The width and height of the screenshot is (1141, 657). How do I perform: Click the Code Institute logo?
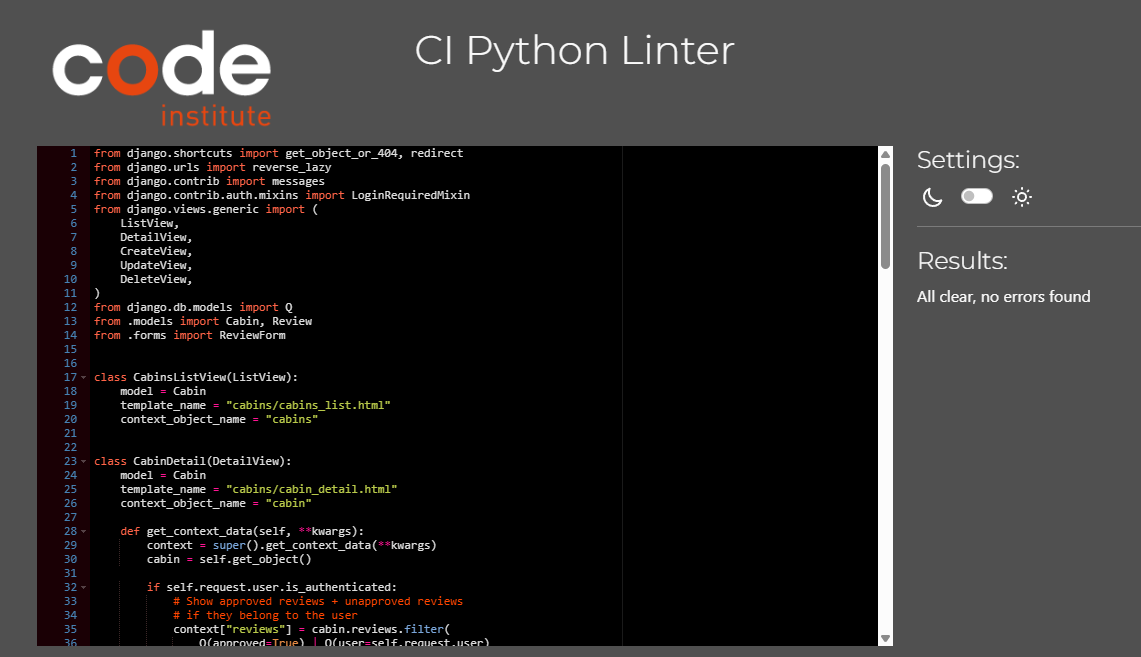tap(162, 79)
